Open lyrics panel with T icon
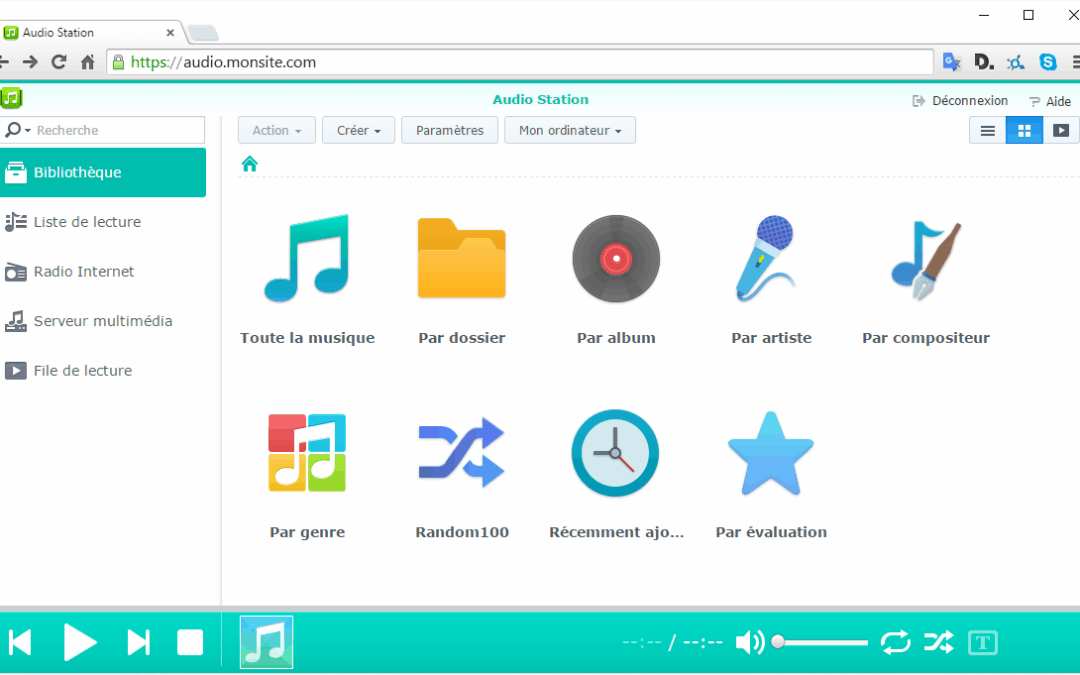This screenshot has width=1080, height=675. (x=982, y=643)
